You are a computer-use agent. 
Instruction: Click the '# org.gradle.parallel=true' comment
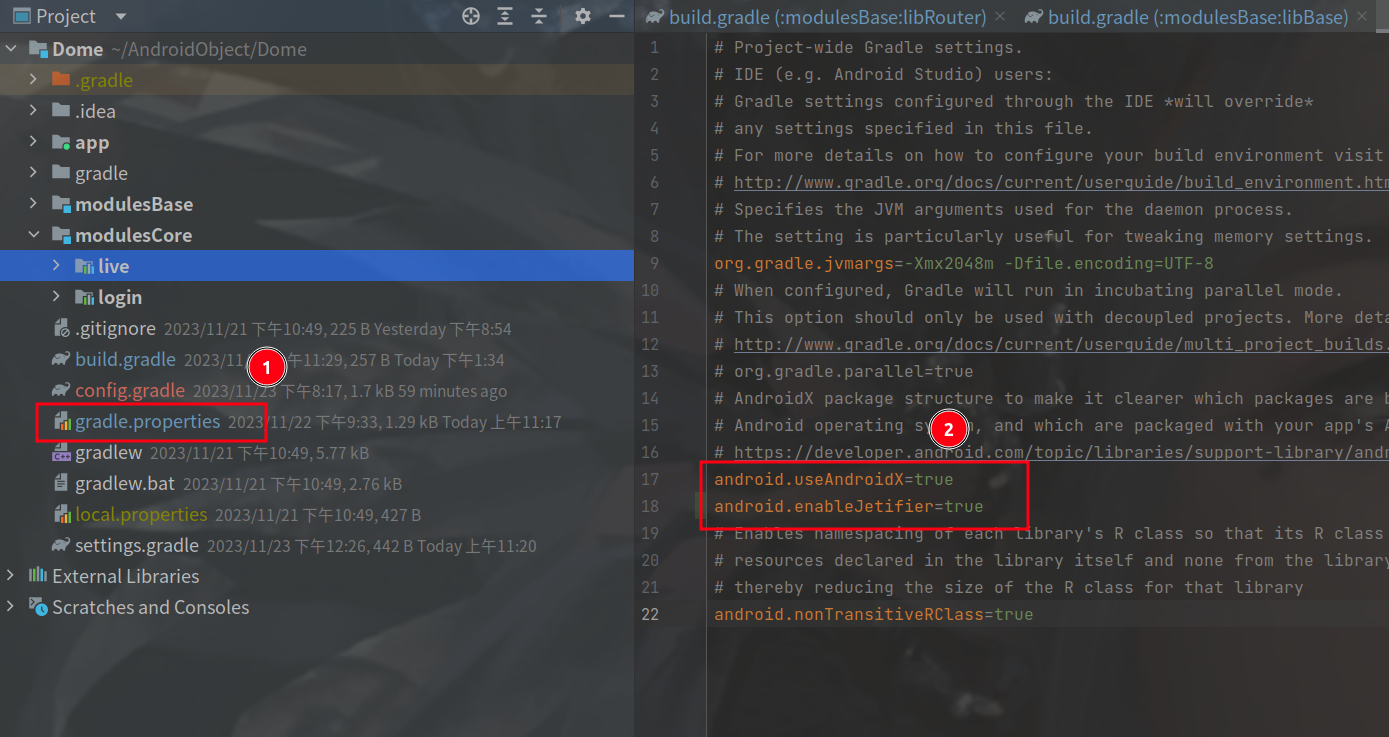[x=844, y=371]
